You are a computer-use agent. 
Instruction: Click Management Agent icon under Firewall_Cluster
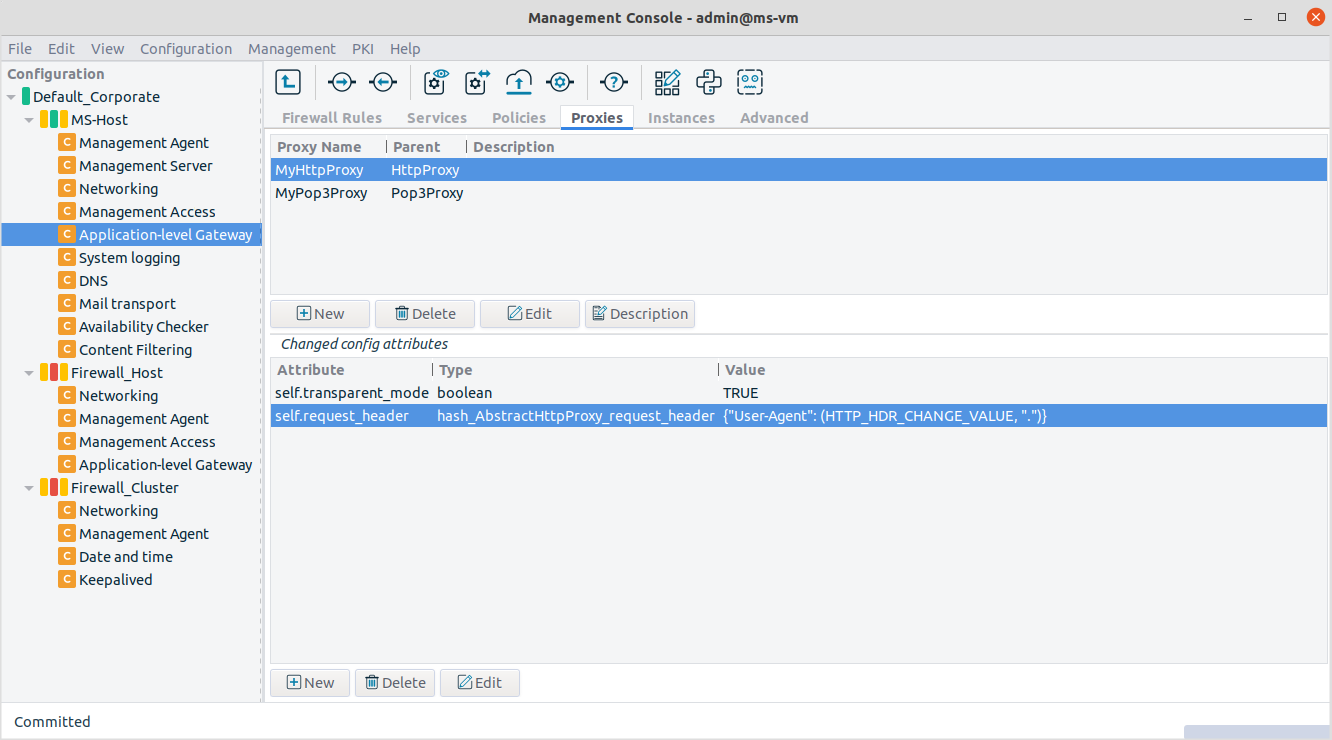[x=67, y=534]
